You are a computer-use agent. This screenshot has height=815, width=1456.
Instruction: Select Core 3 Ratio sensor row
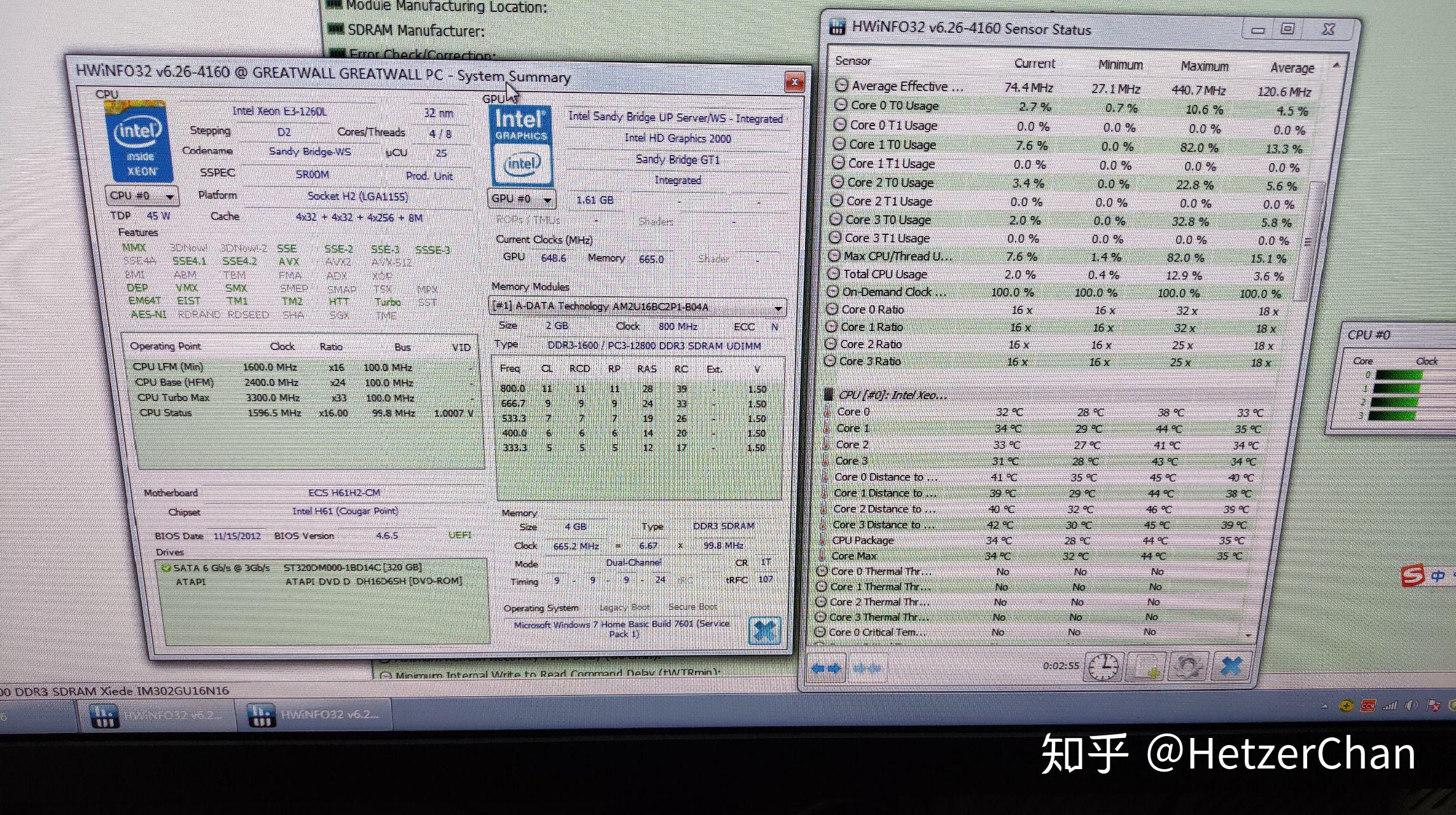click(x=1049, y=362)
